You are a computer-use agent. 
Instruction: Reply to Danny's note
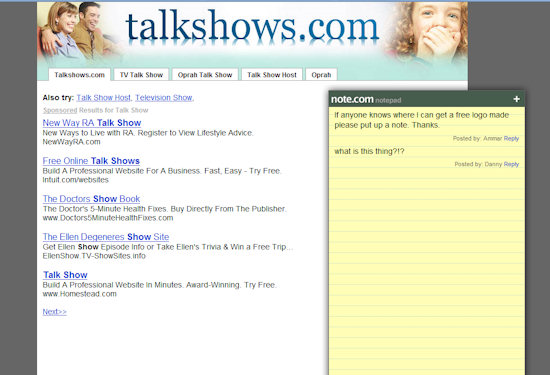[511, 164]
